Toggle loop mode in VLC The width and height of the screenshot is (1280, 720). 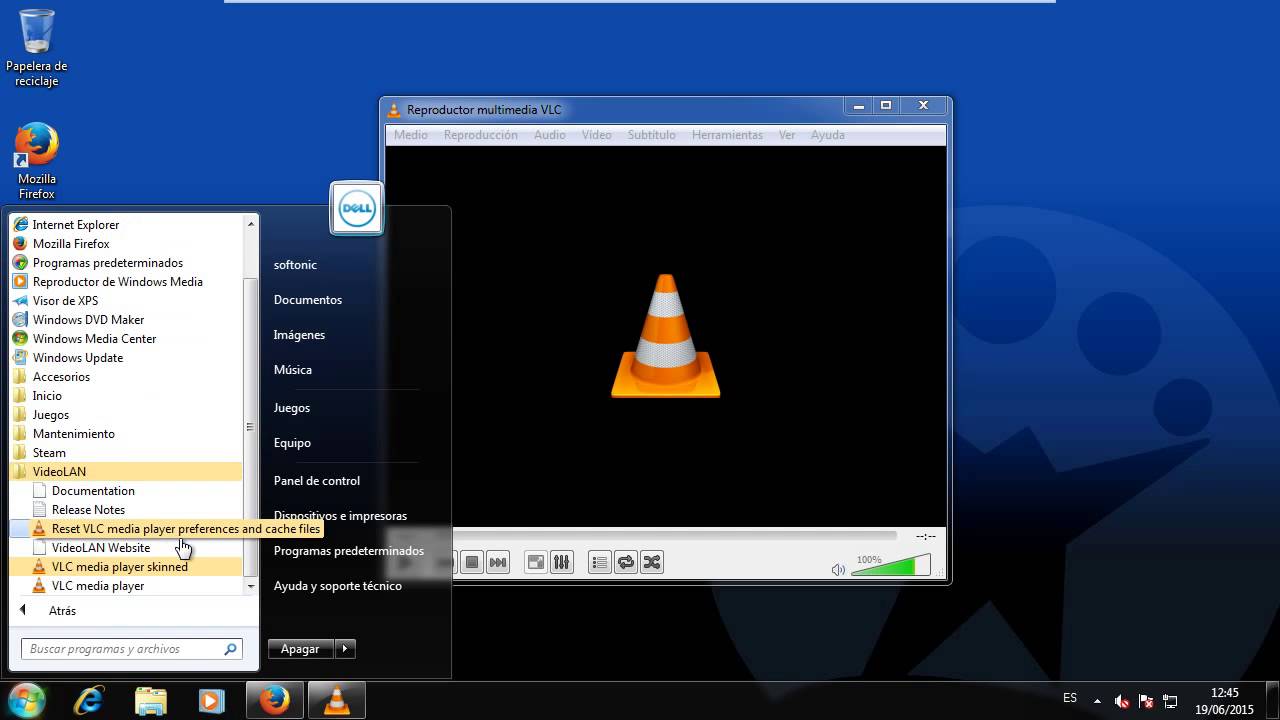click(626, 562)
